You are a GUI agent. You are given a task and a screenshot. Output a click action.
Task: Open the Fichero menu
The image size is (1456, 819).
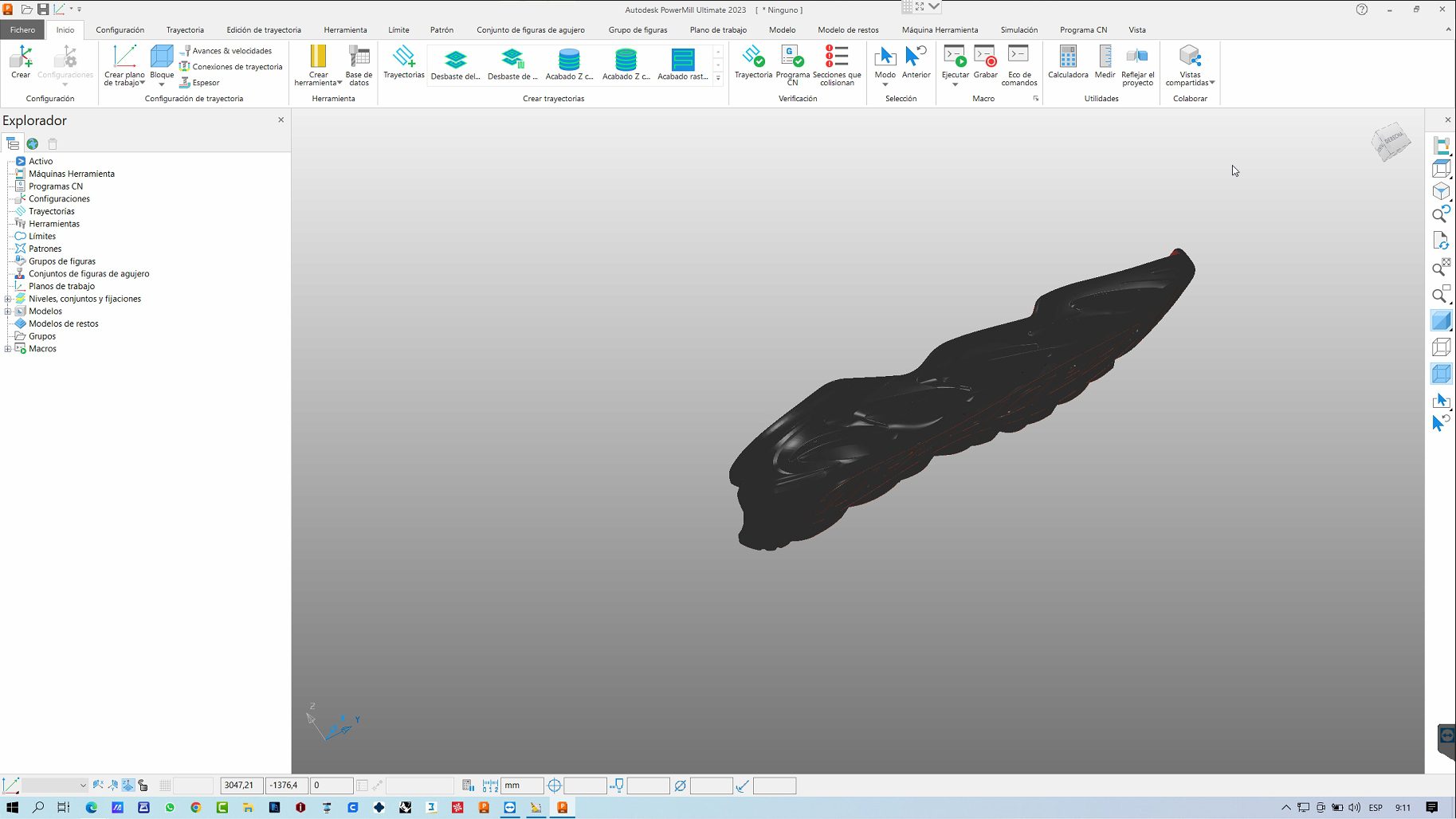tap(22, 30)
